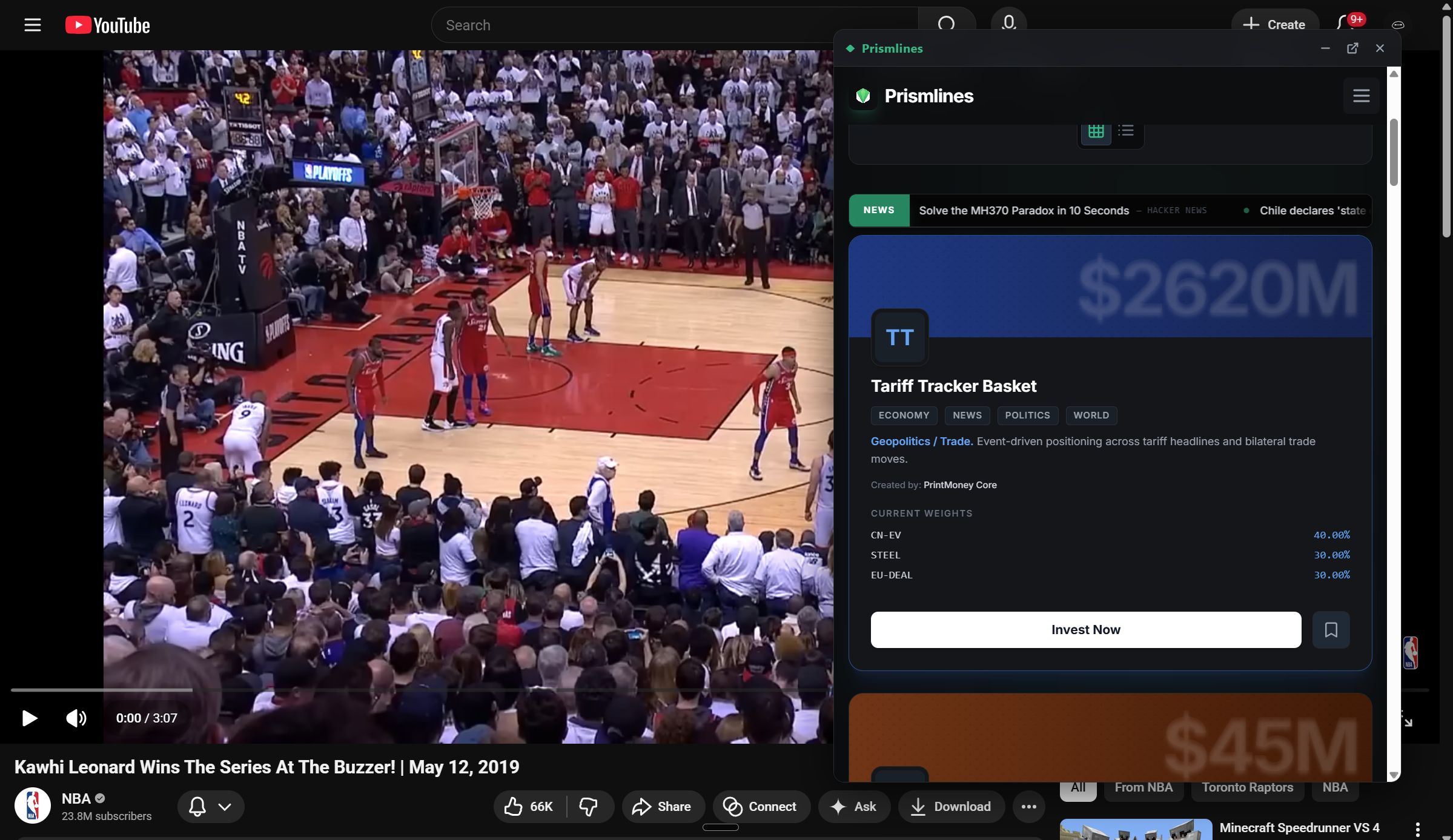The height and width of the screenshot is (840, 1453).
Task: Open Prismlines hamburger menu
Action: coord(1361,96)
